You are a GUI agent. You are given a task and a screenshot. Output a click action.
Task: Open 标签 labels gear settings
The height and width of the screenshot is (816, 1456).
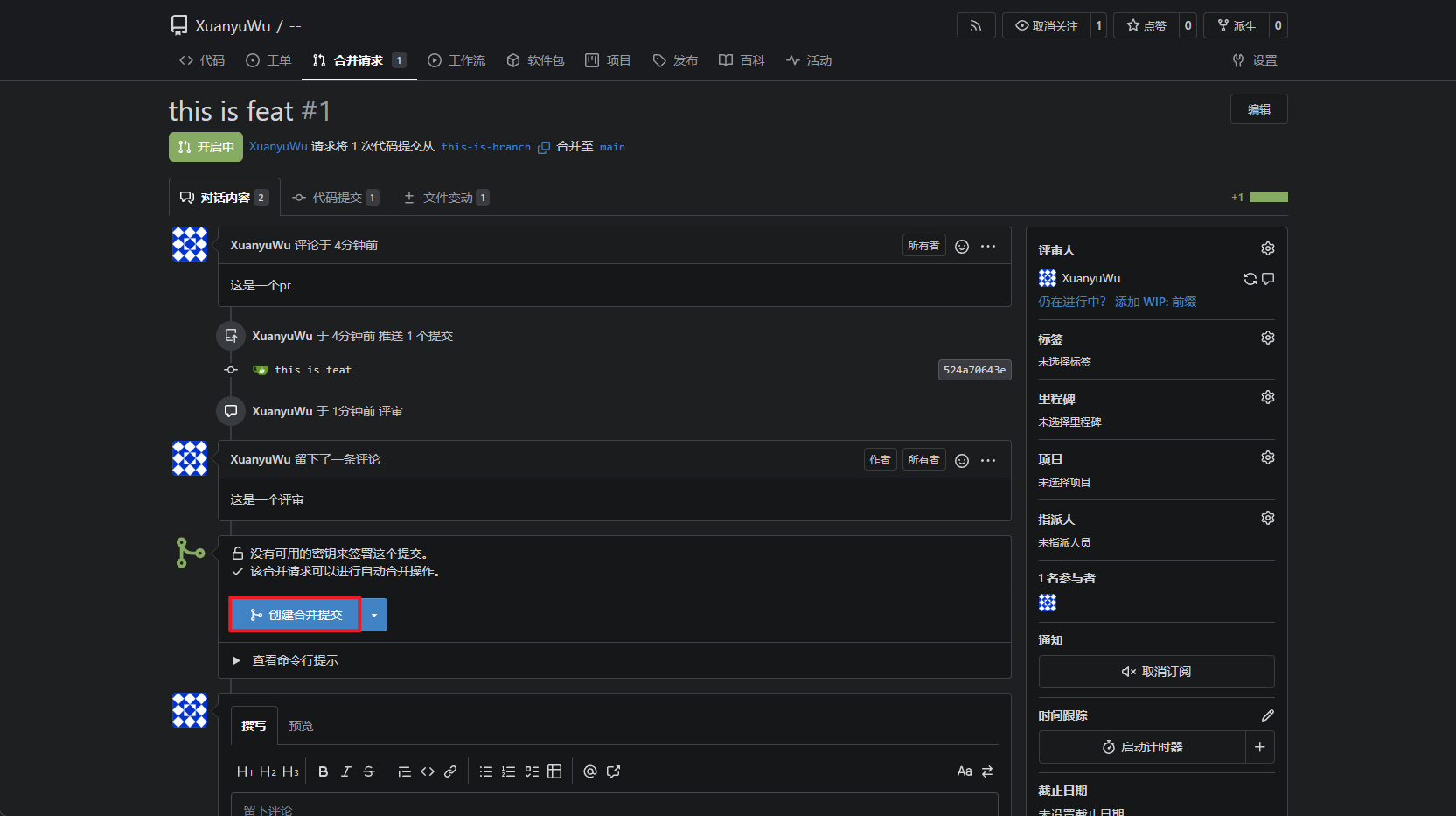(1267, 338)
